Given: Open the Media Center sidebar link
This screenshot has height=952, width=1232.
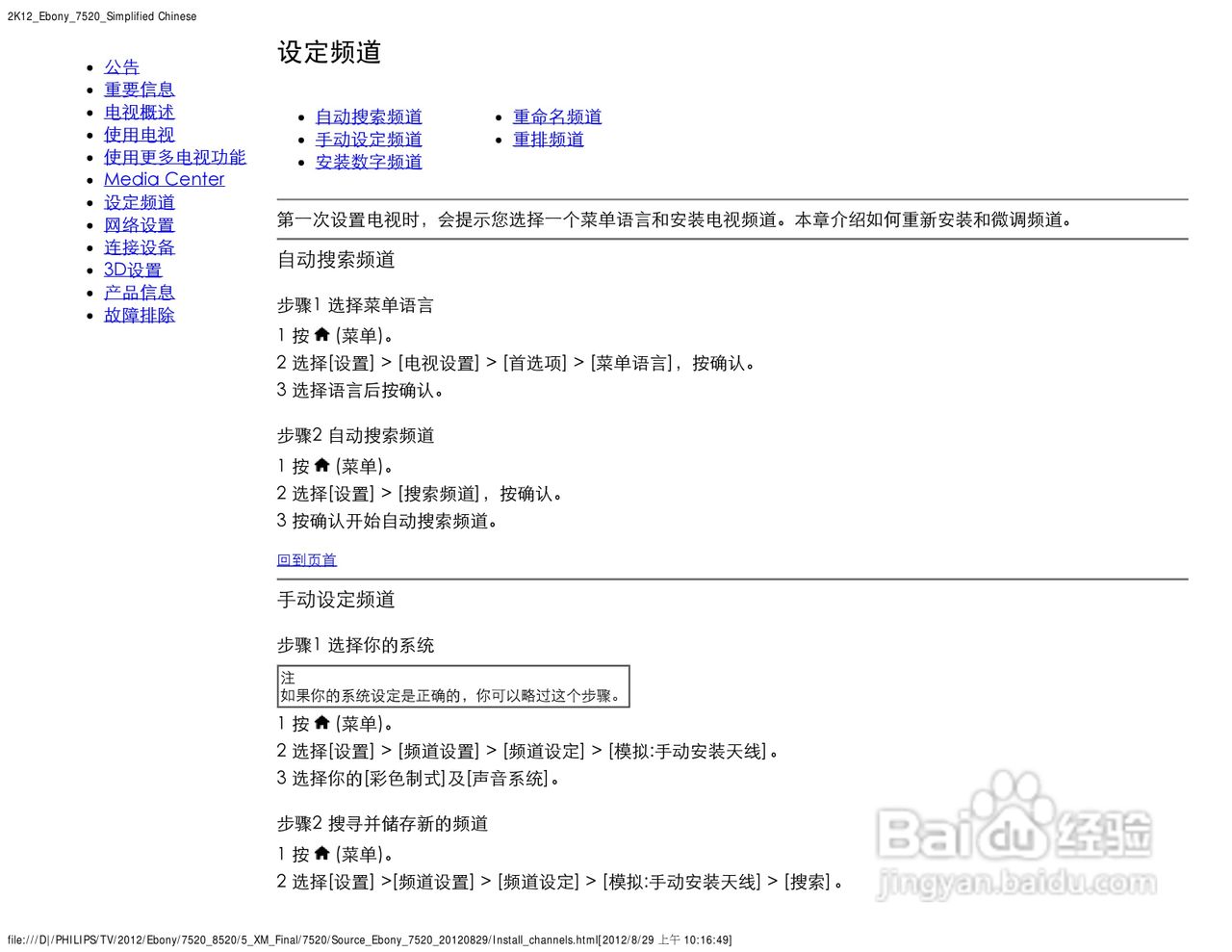Looking at the screenshot, I should (164, 179).
